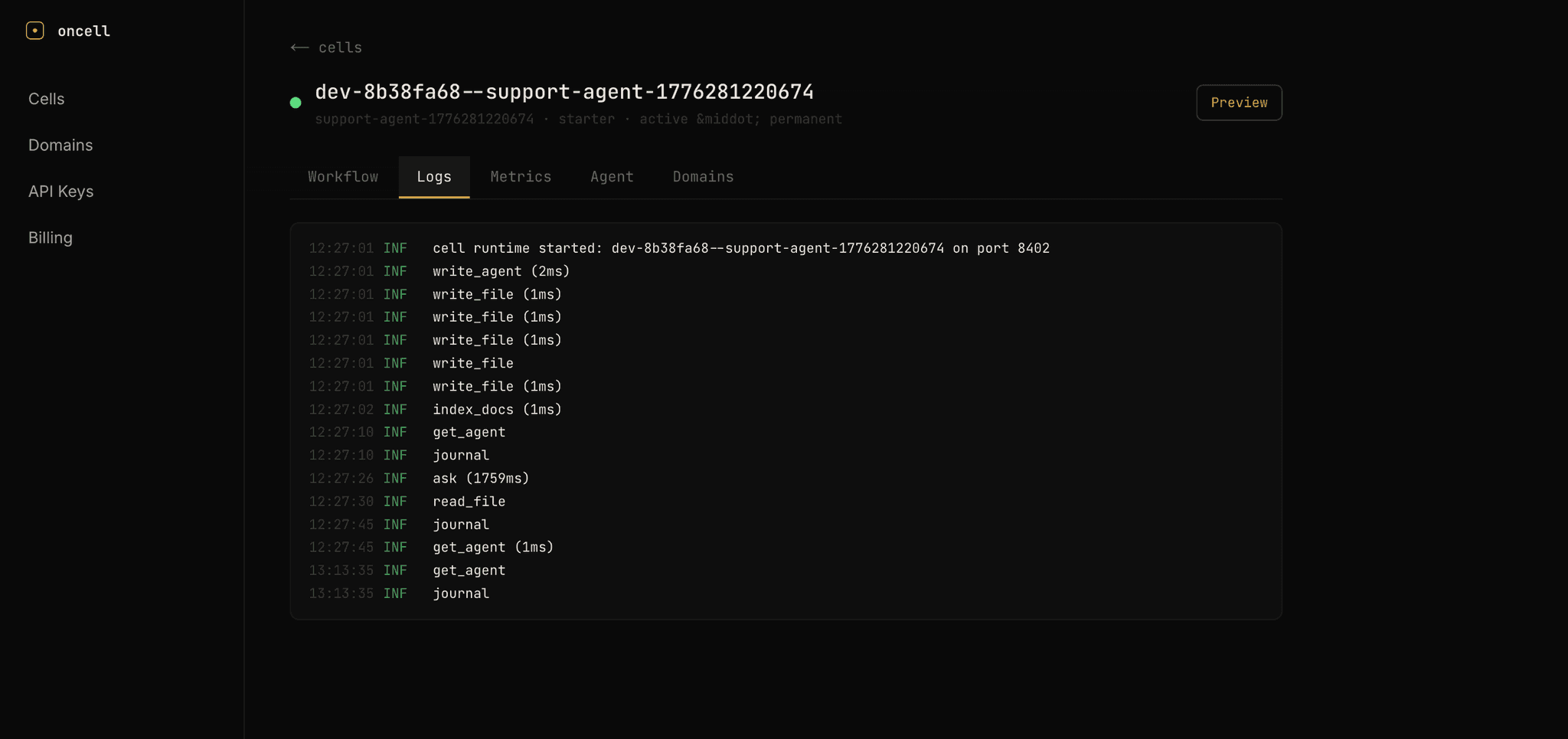This screenshot has height=739, width=1568.
Task: Click the get_agent entry at 13:13:35
Action: point(469,571)
